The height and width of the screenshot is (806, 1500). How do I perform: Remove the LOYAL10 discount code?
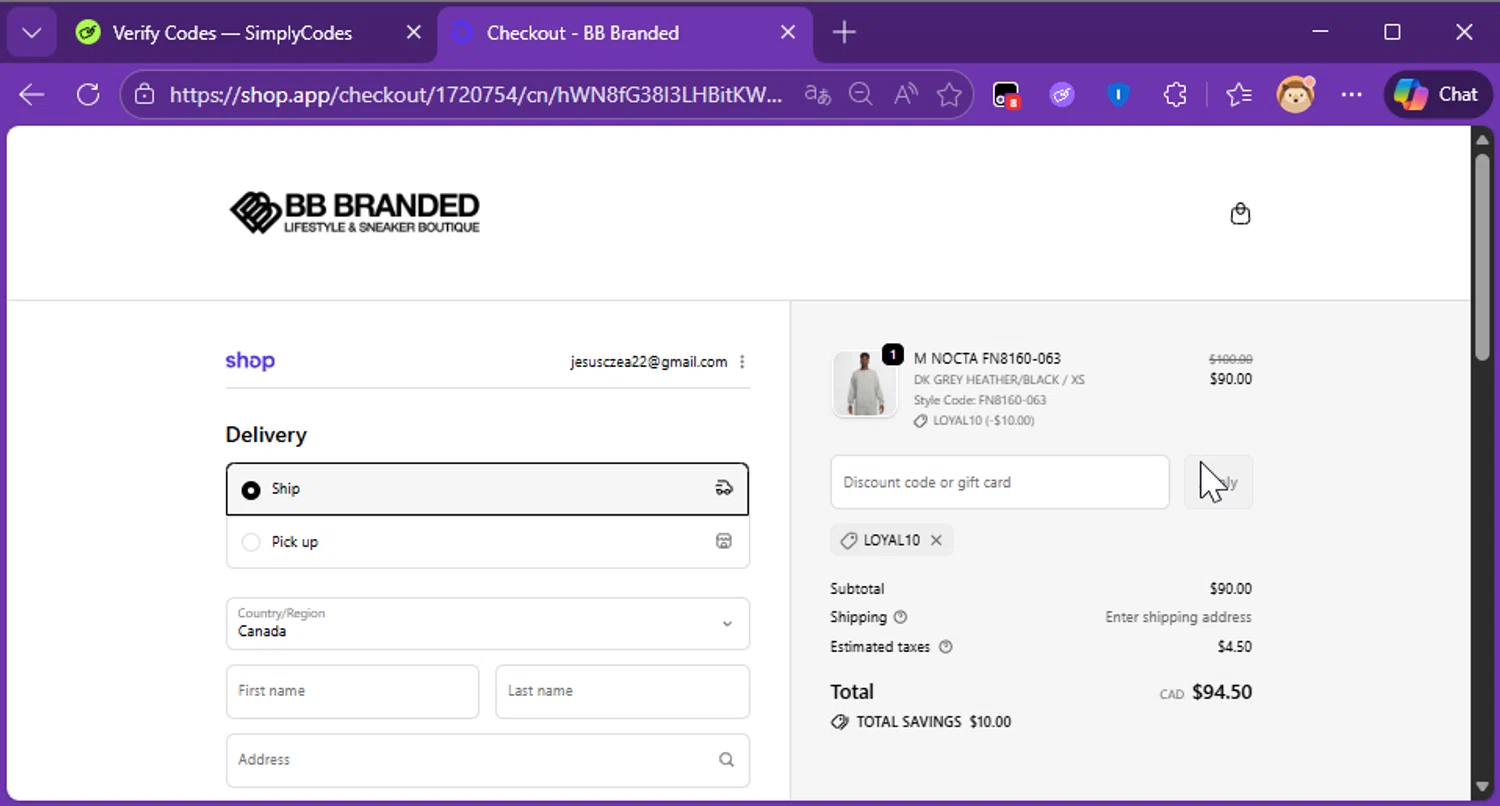coord(936,540)
